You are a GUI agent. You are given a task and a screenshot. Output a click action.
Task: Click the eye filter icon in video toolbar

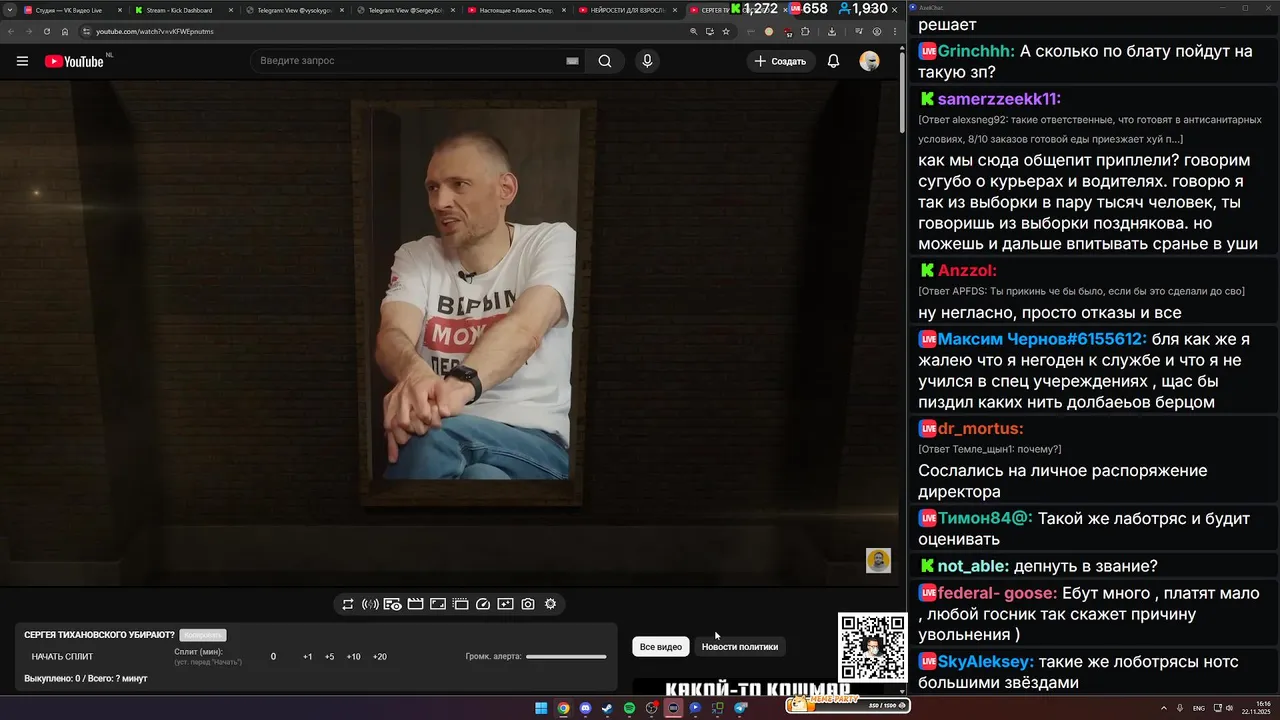[x=392, y=604]
